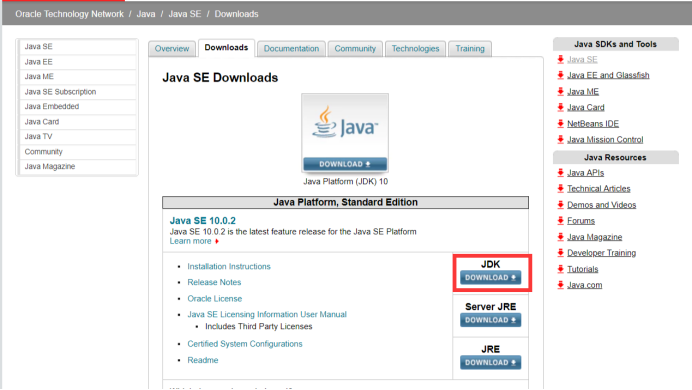Click the red arrow next to Learn more

(x=217, y=241)
